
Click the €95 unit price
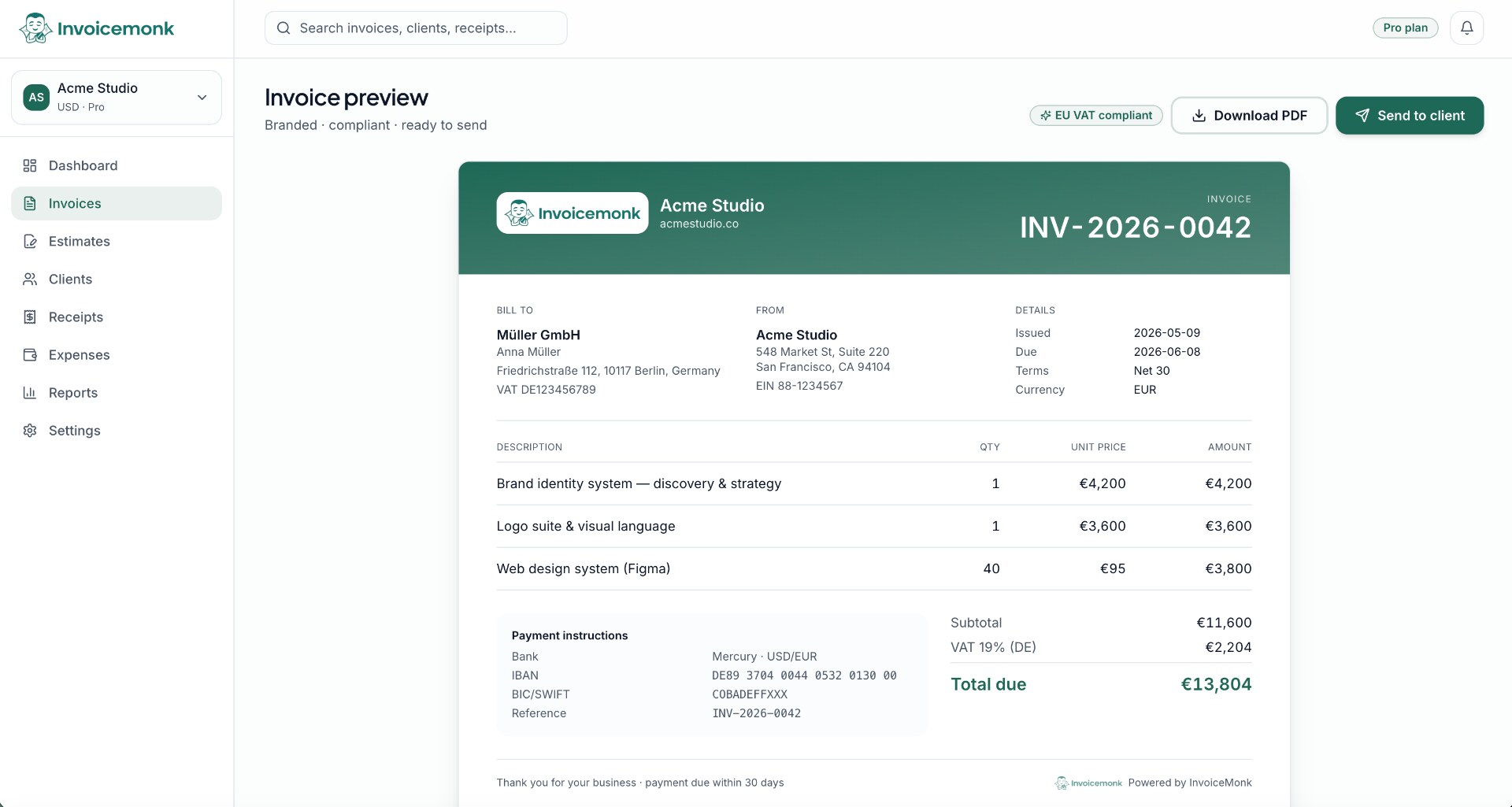pos(1113,568)
